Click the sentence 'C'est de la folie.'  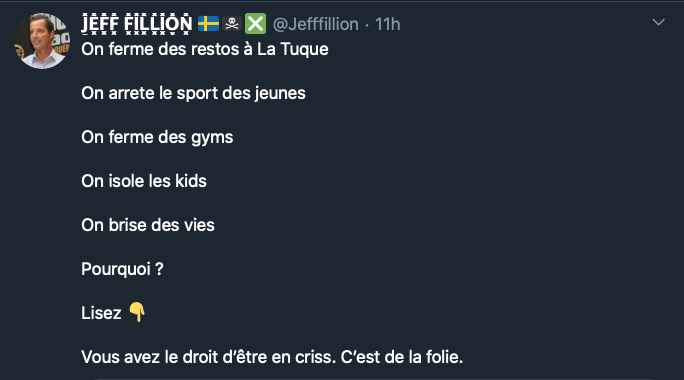[x=402, y=357]
